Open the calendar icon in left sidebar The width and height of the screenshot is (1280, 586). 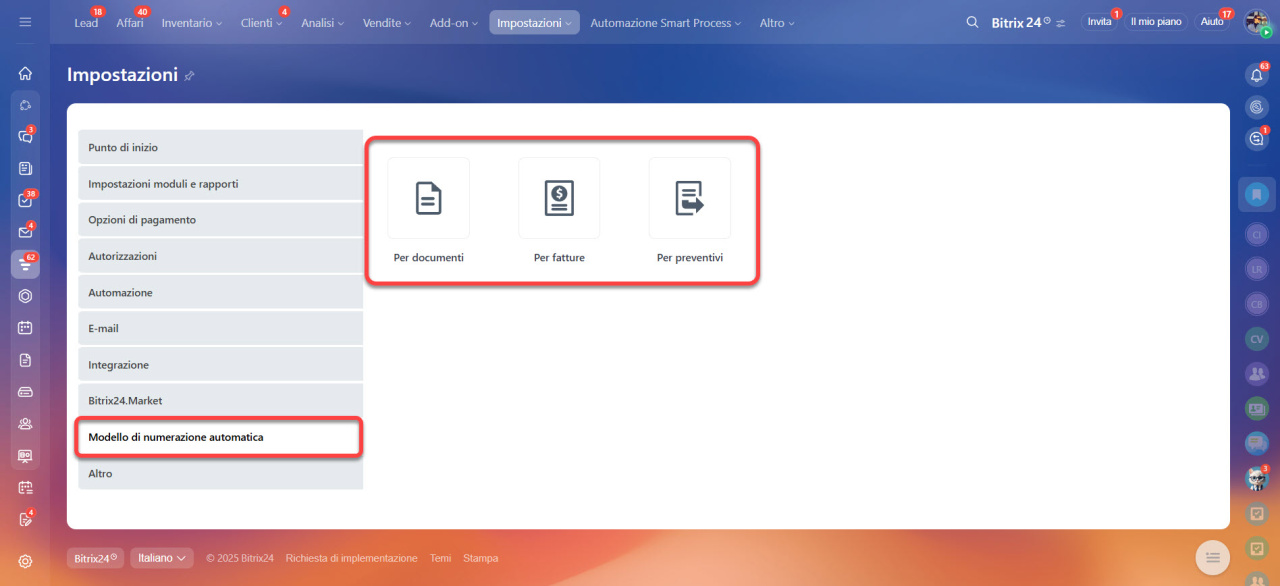(x=25, y=327)
